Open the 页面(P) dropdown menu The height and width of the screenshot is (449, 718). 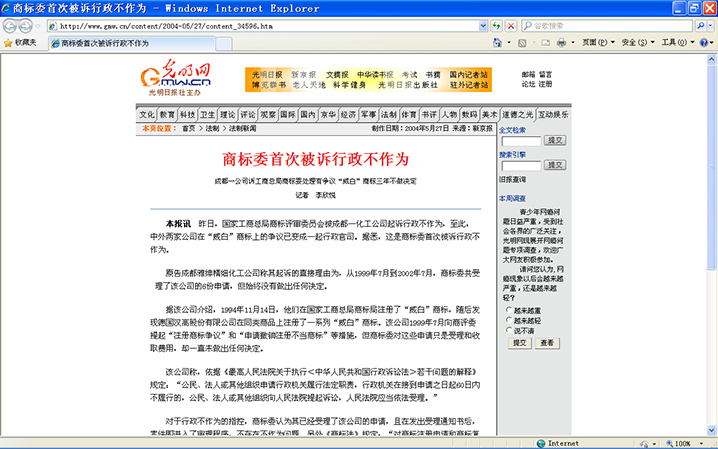coord(598,43)
